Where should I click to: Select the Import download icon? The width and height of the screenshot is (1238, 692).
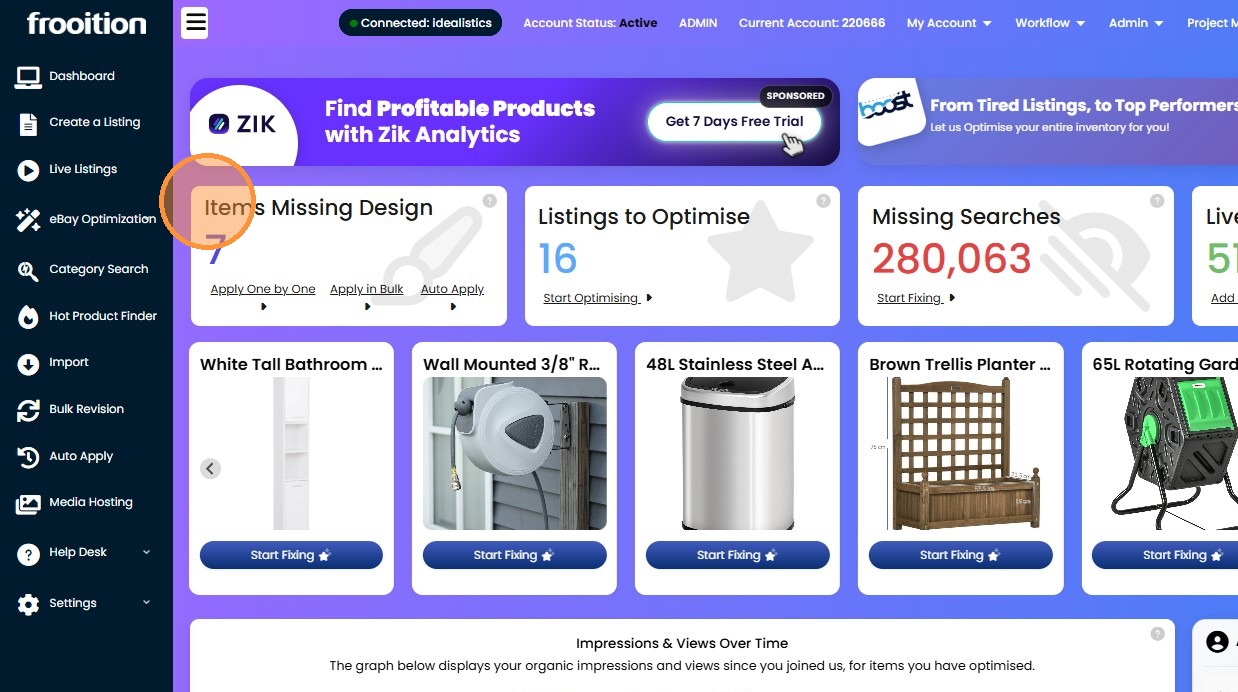click(28, 363)
